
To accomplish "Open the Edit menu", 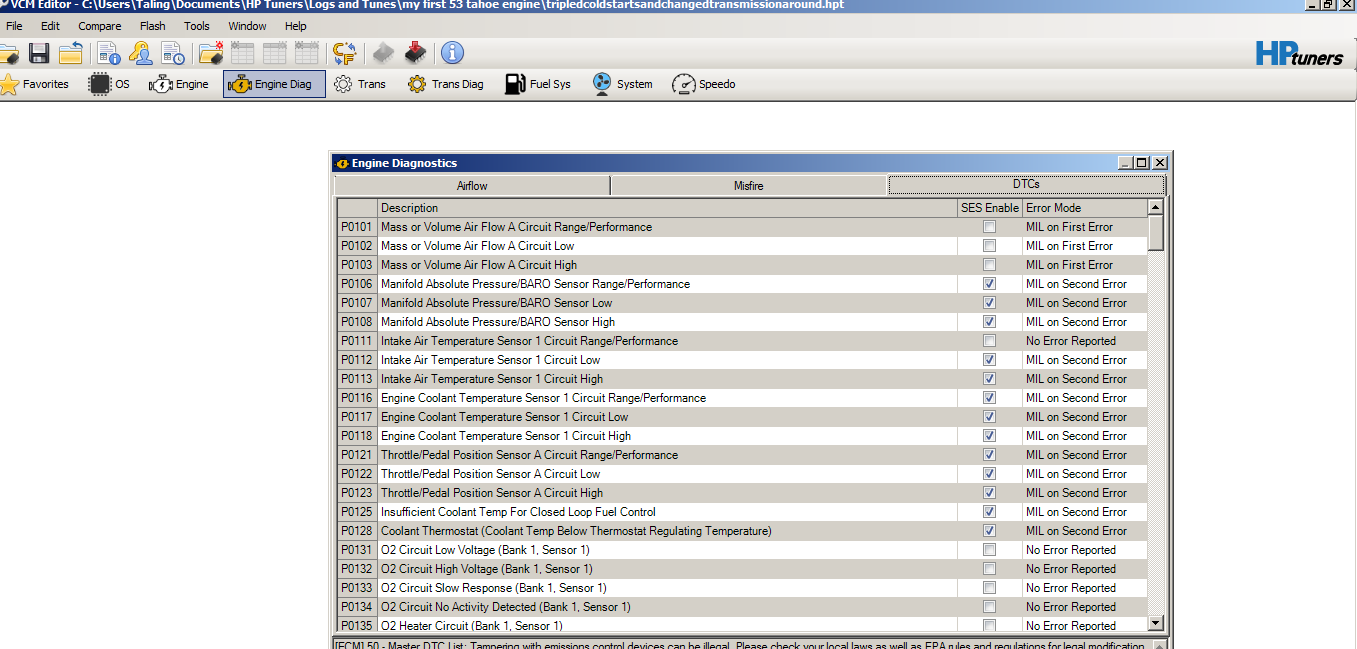I will click(x=50, y=26).
